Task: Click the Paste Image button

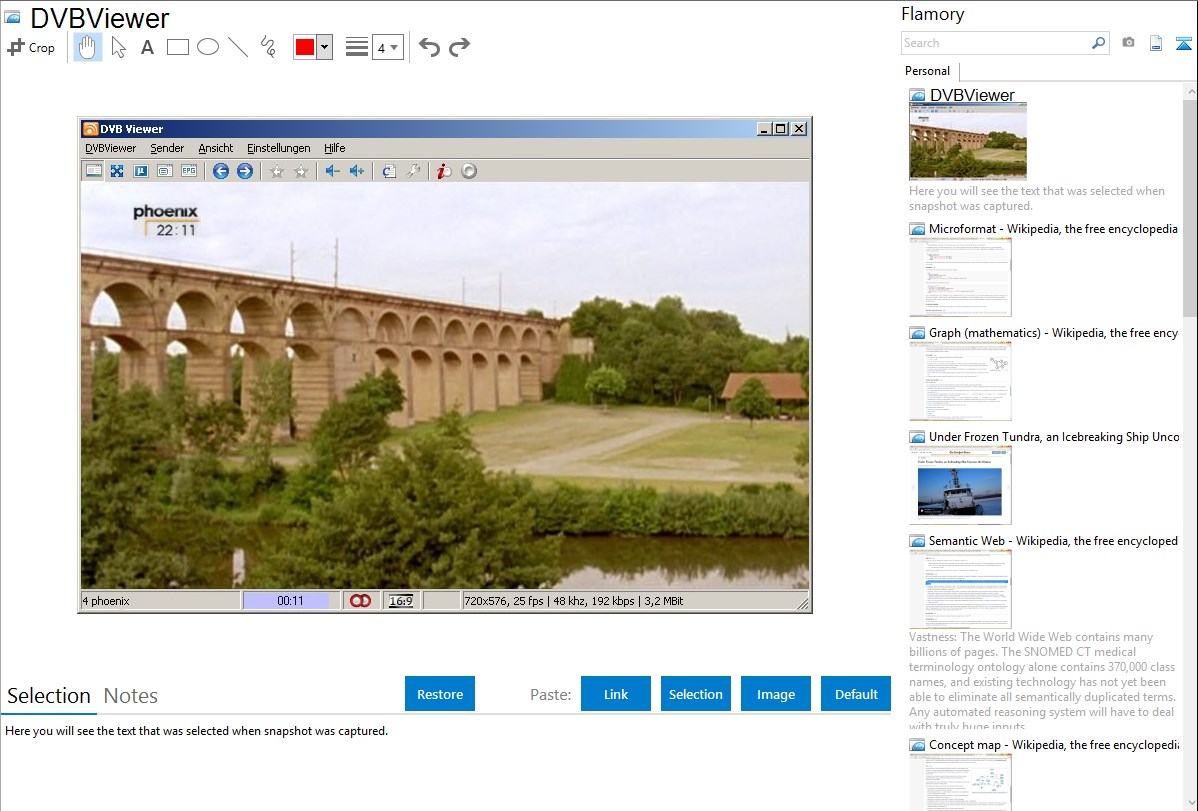Action: point(776,694)
